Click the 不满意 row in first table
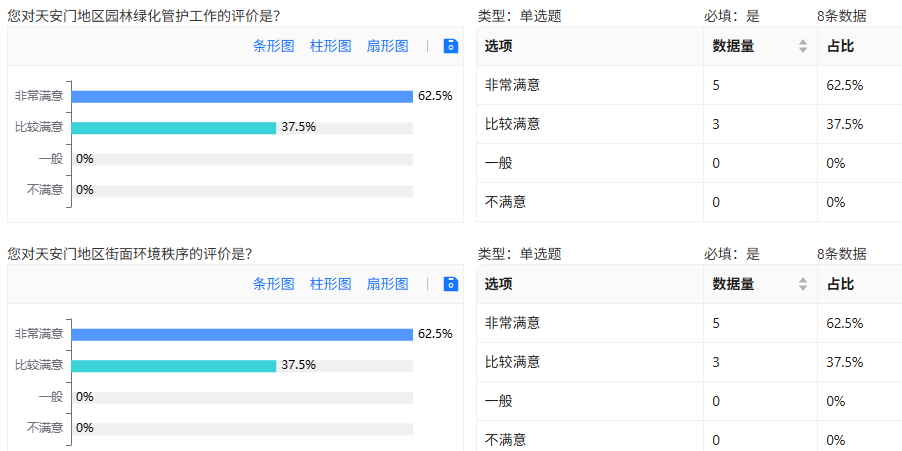Viewport: 902px width, 451px height. [689, 202]
